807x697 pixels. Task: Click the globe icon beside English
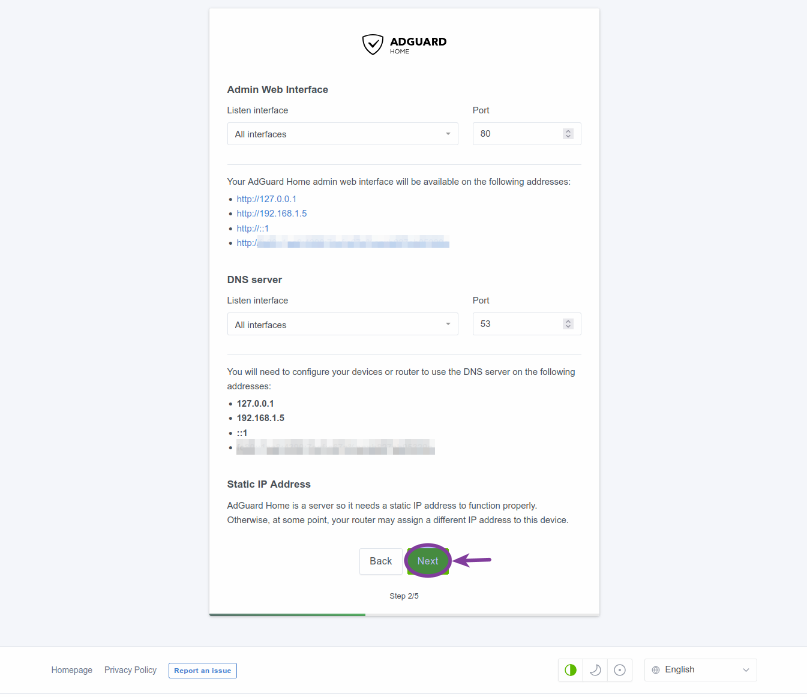click(656, 669)
